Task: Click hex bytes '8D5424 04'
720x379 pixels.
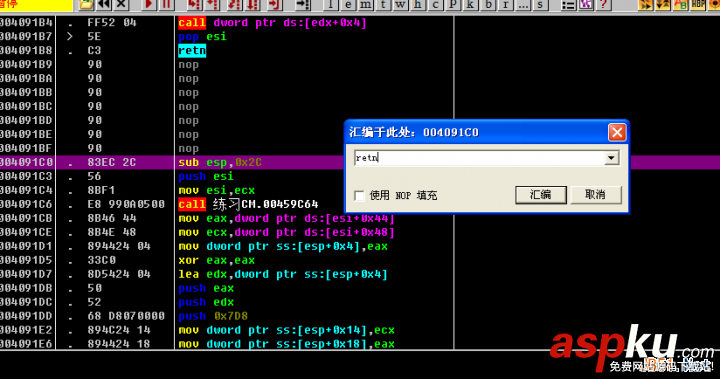Action: click(119, 274)
